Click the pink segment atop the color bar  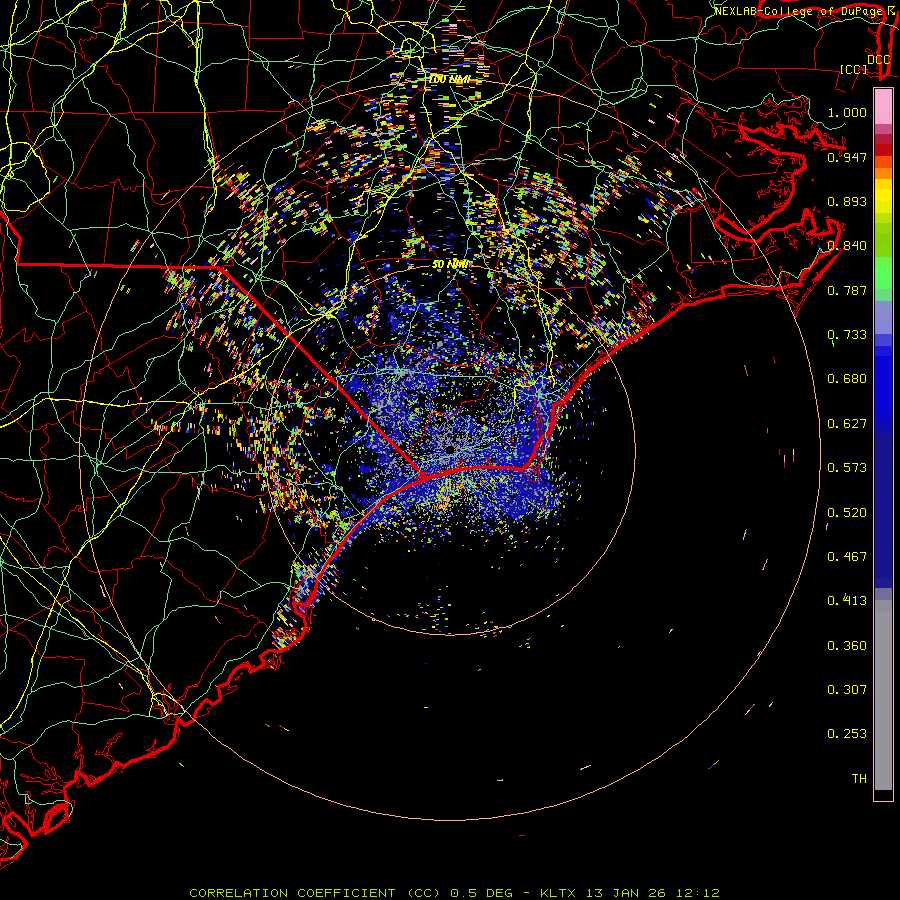click(883, 107)
